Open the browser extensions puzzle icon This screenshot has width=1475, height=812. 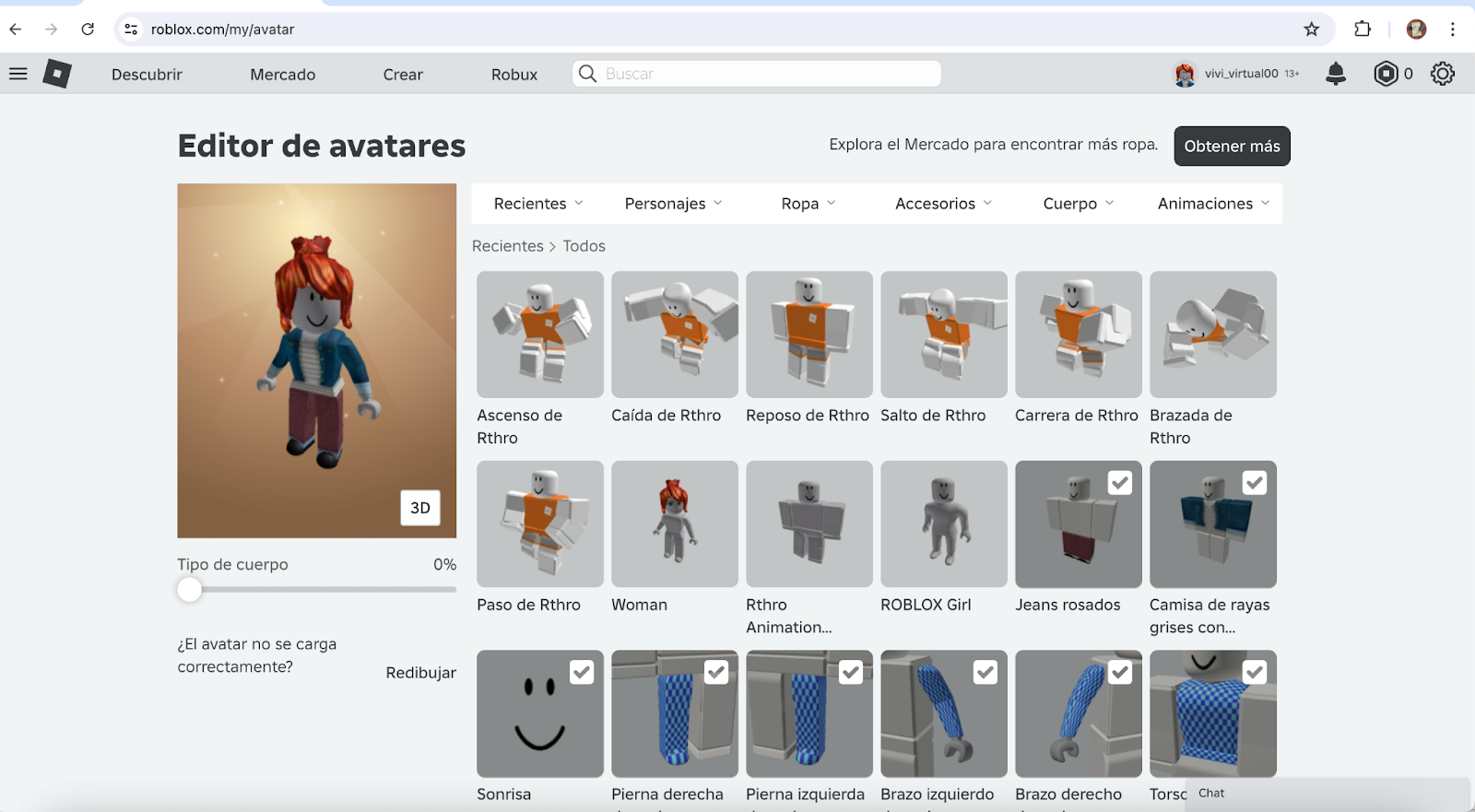point(1363,29)
